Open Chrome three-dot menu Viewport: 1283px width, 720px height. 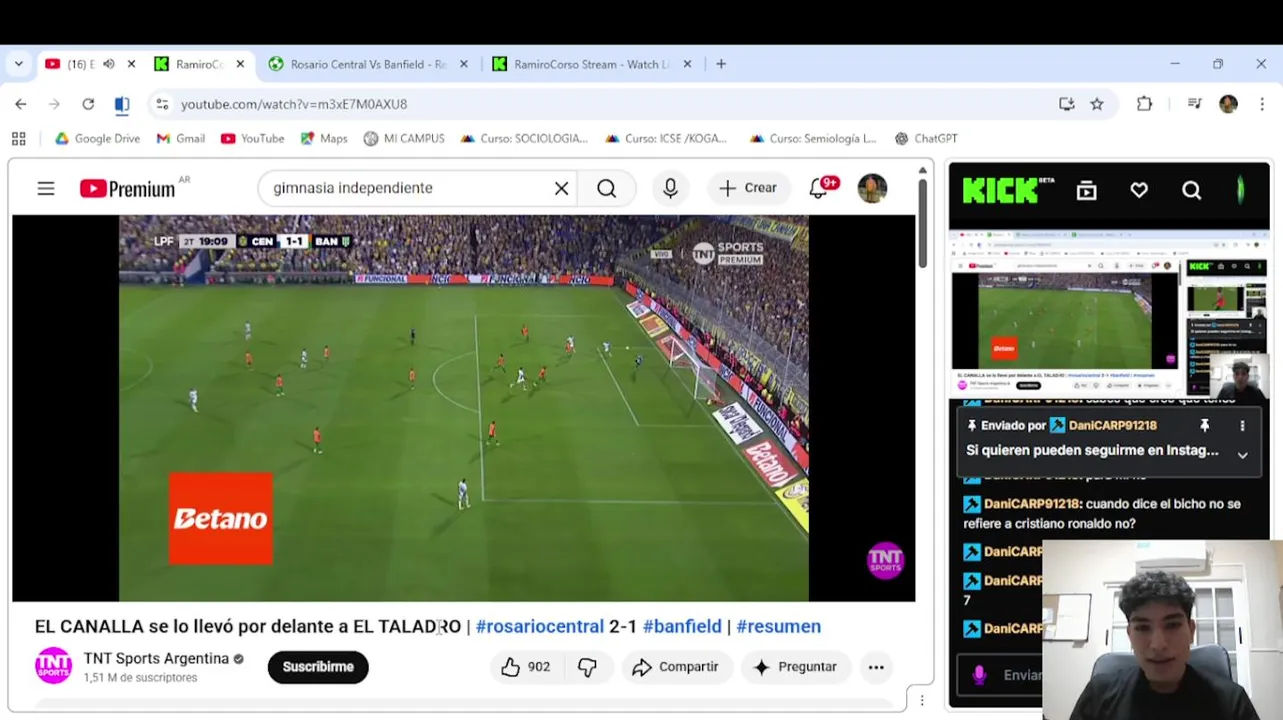pos(1262,104)
